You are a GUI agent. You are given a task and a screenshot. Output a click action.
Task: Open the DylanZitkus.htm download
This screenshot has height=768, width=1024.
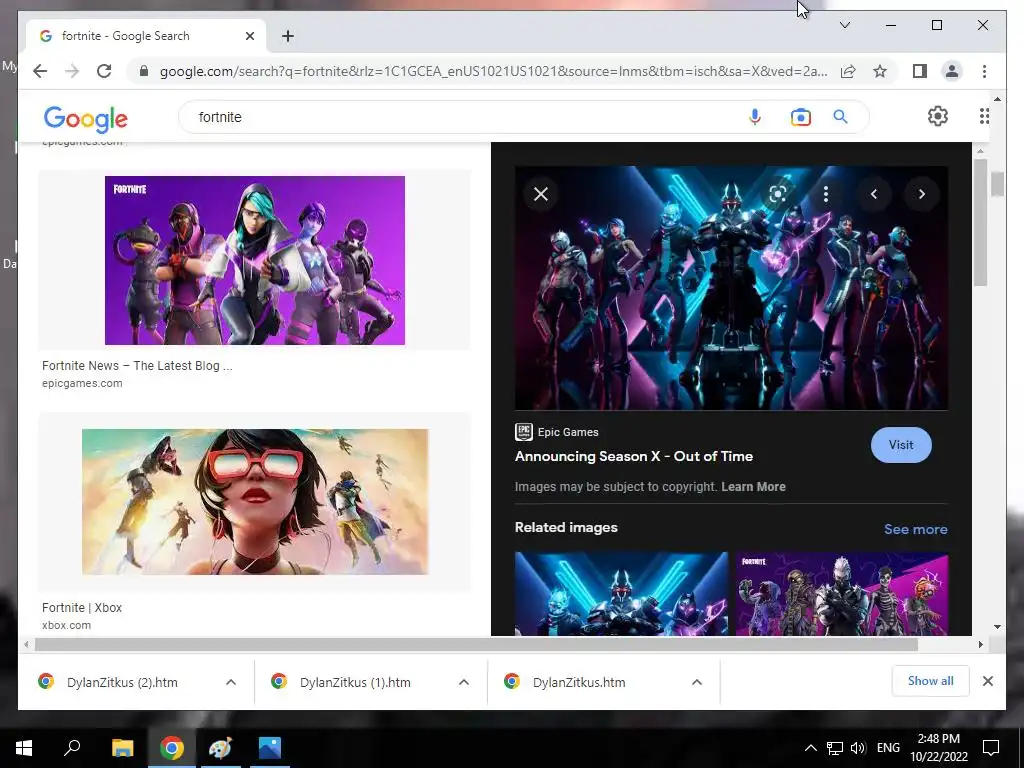tap(579, 682)
